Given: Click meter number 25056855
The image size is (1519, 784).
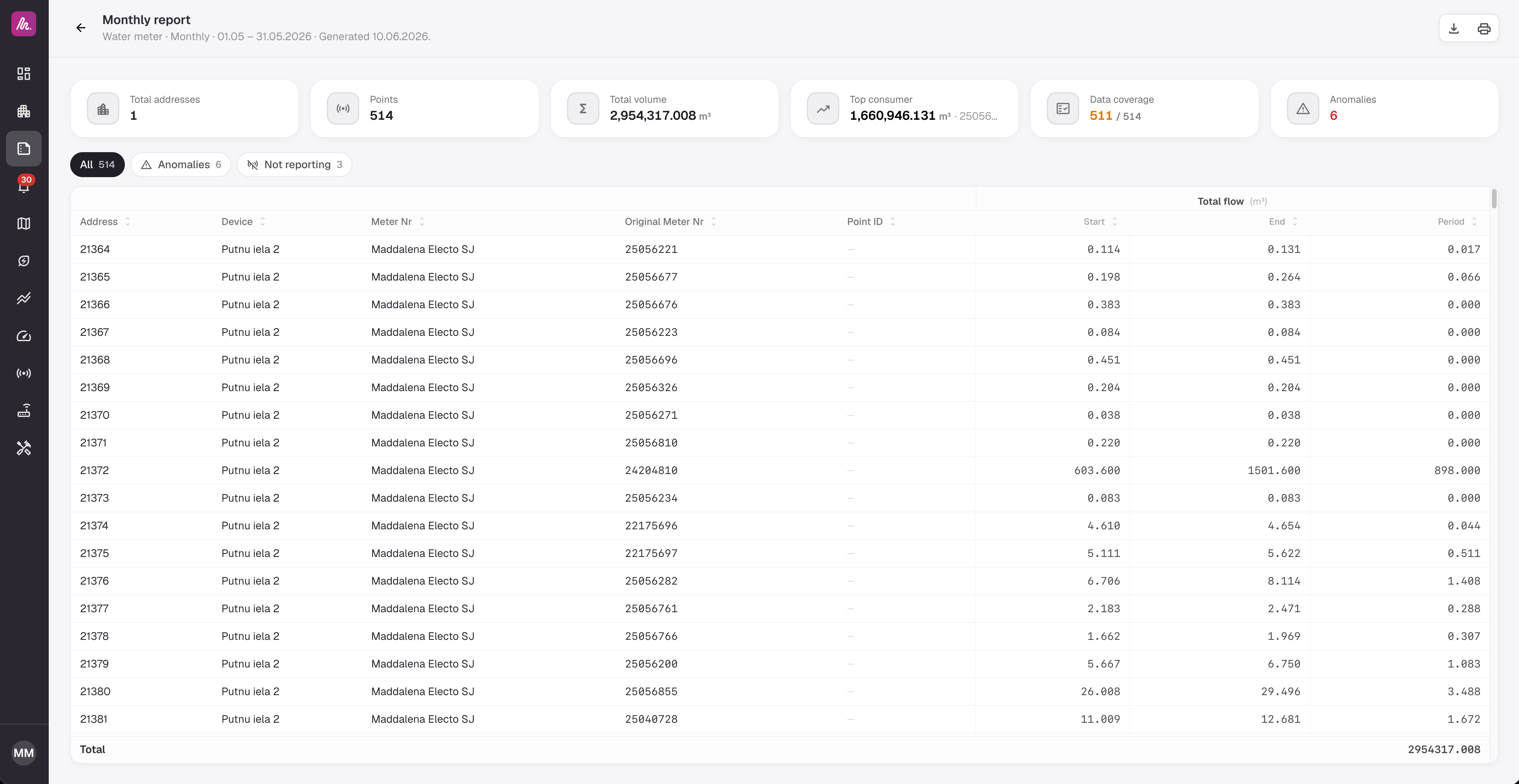Looking at the screenshot, I should (651, 692).
